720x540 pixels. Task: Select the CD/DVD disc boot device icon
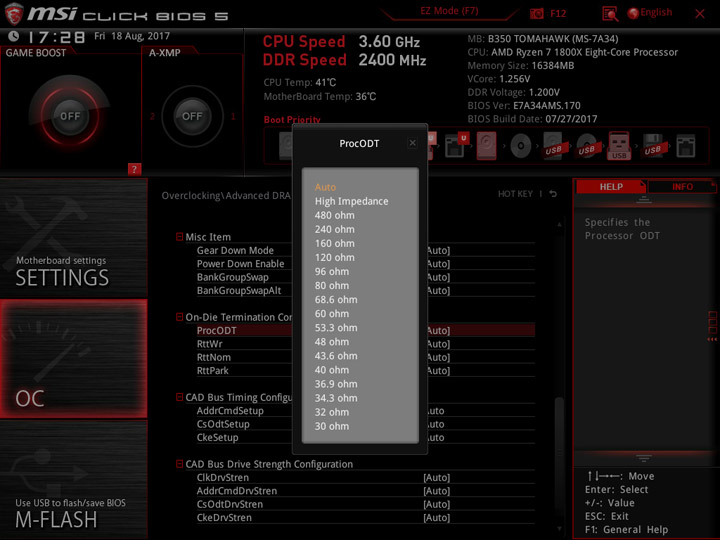click(521, 146)
